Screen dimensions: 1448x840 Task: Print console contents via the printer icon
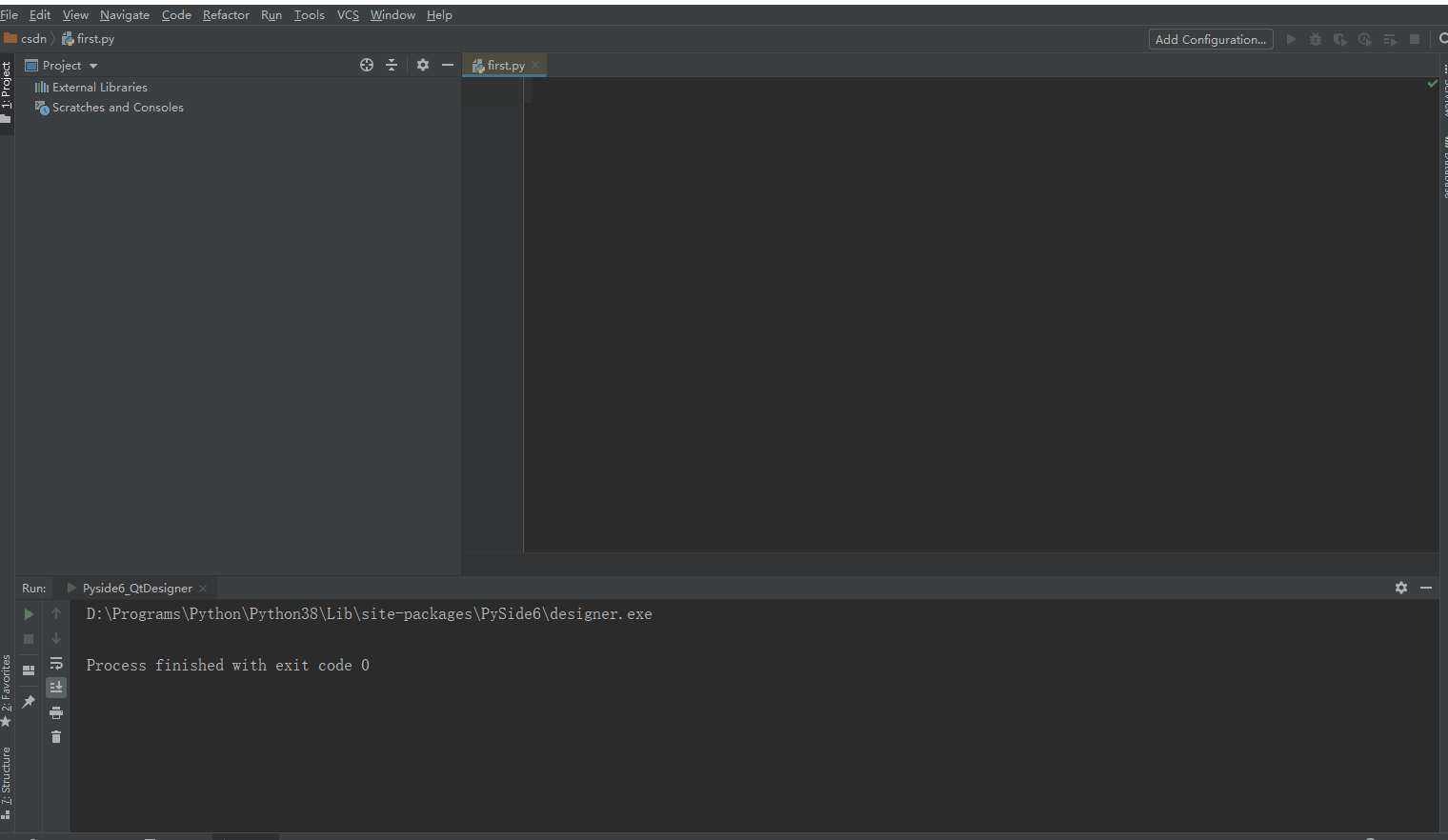pyautogui.click(x=56, y=711)
